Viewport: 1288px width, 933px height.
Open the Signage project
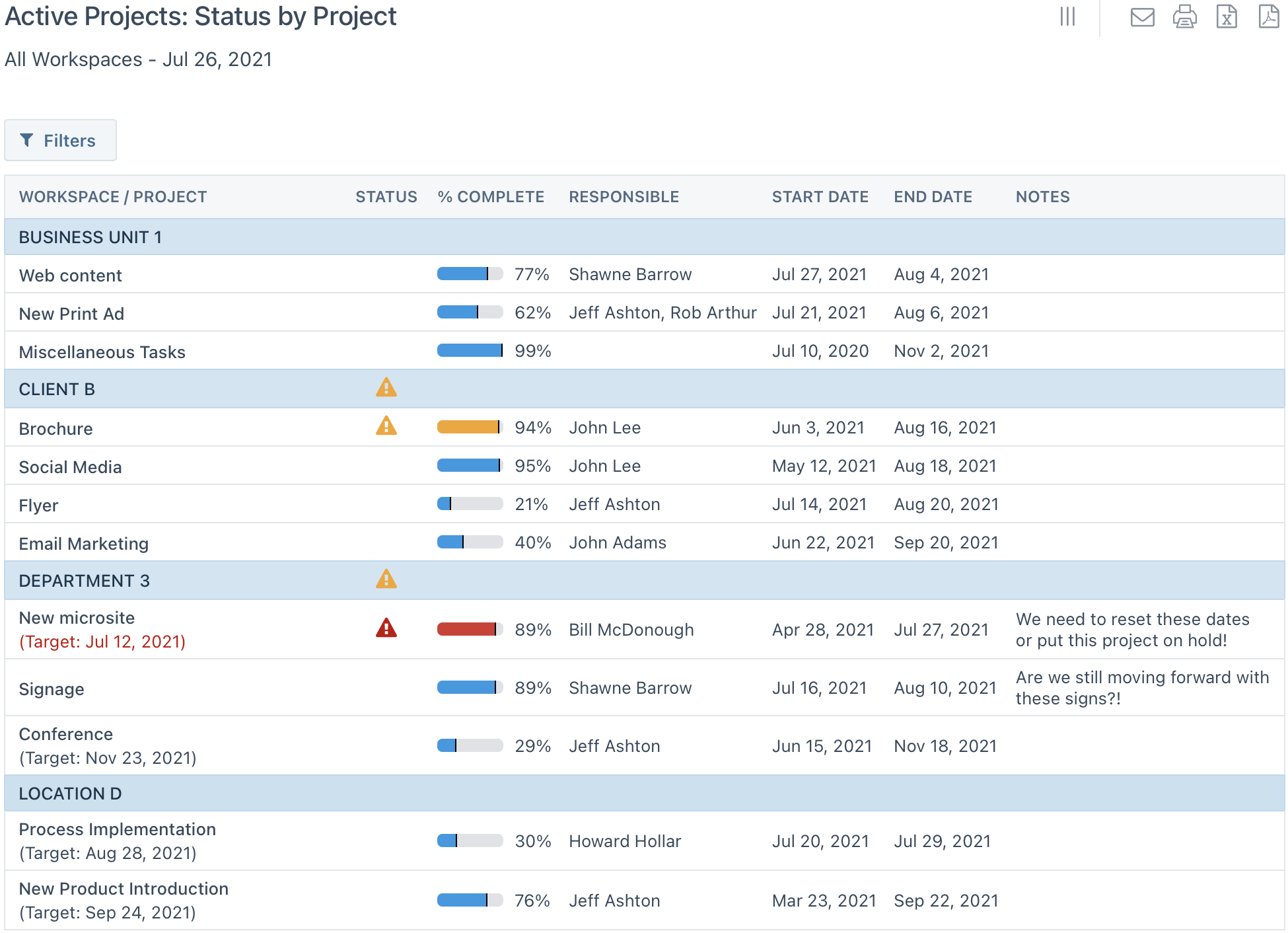click(52, 689)
